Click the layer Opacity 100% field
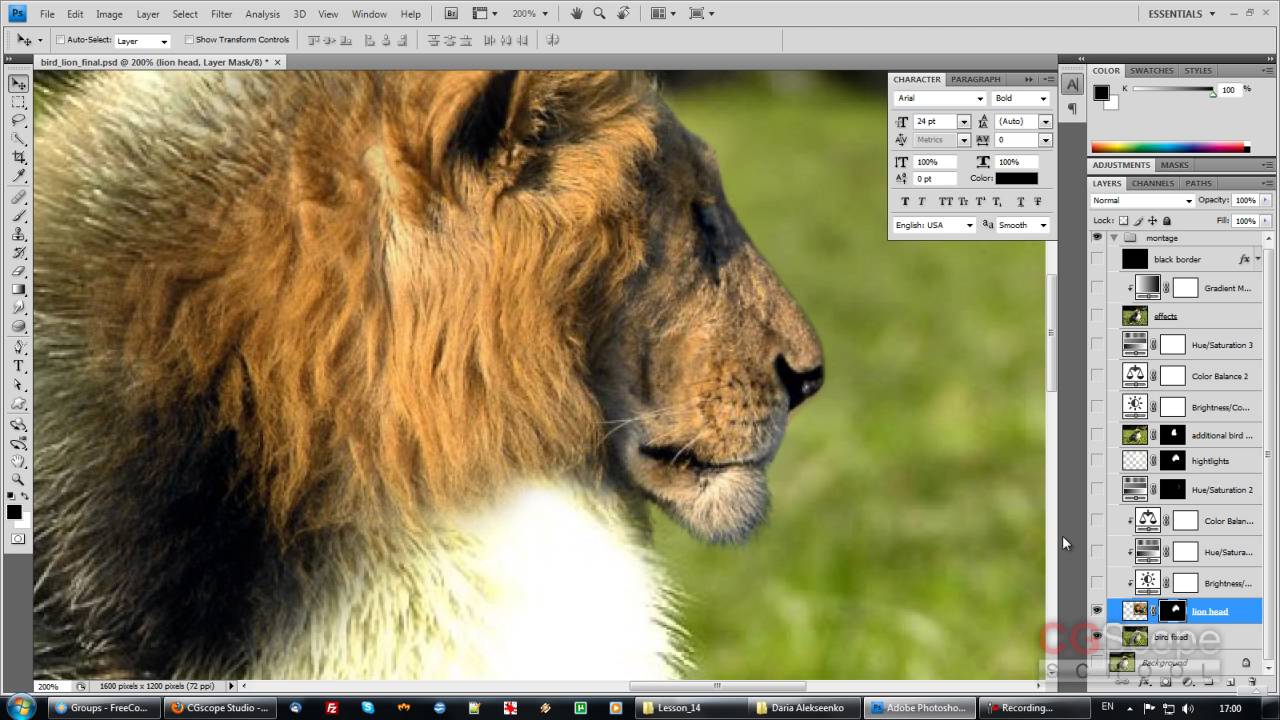1280x720 pixels. click(x=1245, y=200)
